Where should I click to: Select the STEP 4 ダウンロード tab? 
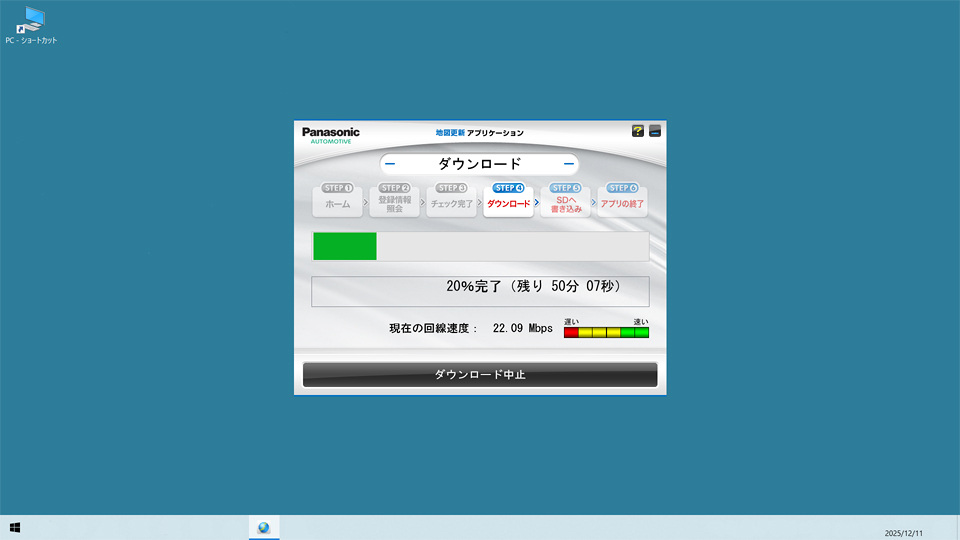click(x=508, y=200)
